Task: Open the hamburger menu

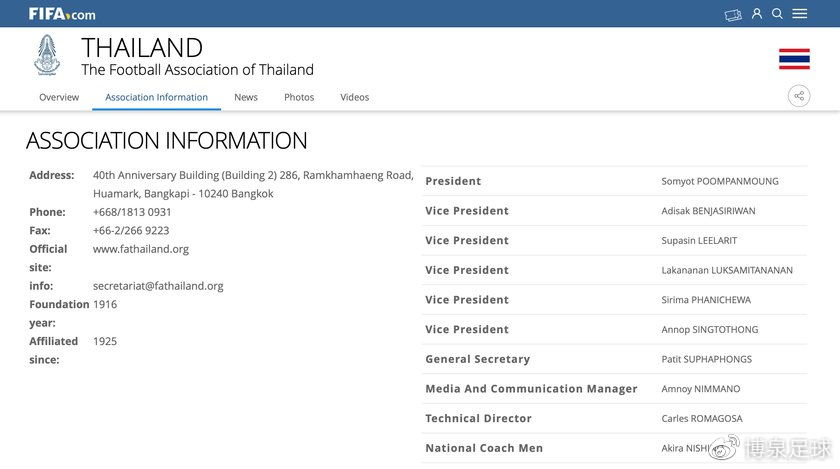Action: (x=799, y=13)
